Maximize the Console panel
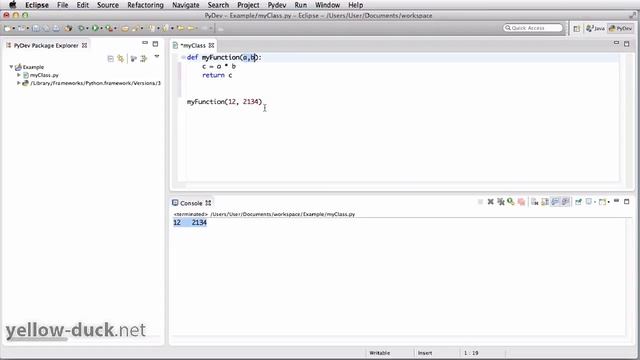The width and height of the screenshot is (640, 360). [627, 201]
